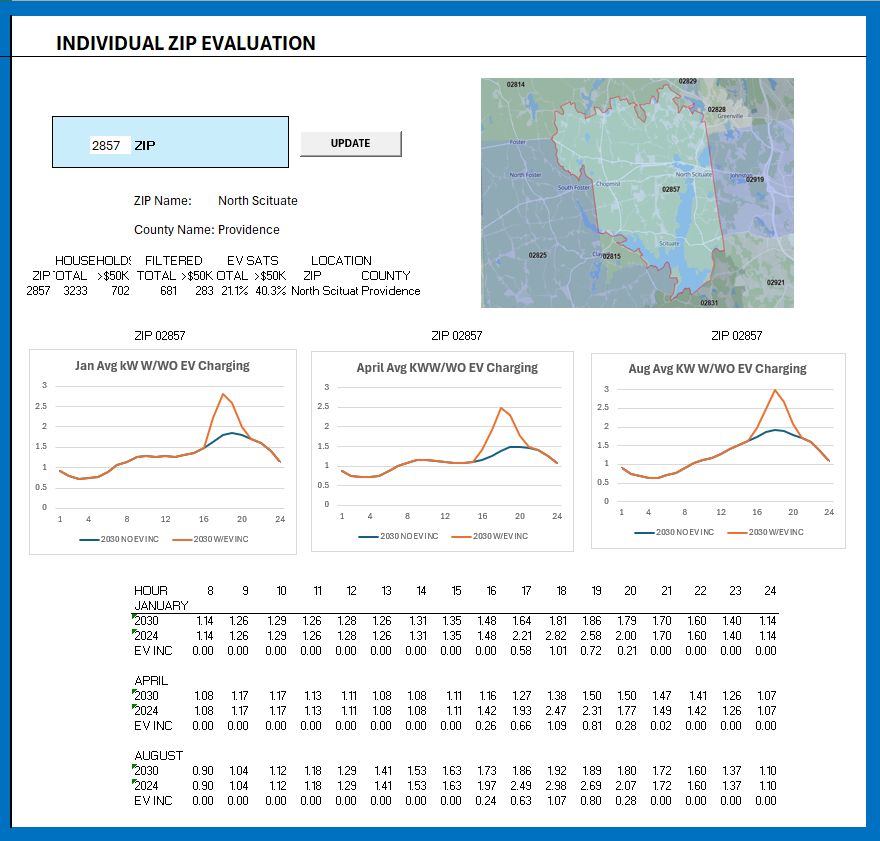Screen dimensions: 880x841
Task: Select January 2024 value 2.82
Action: 556,636
